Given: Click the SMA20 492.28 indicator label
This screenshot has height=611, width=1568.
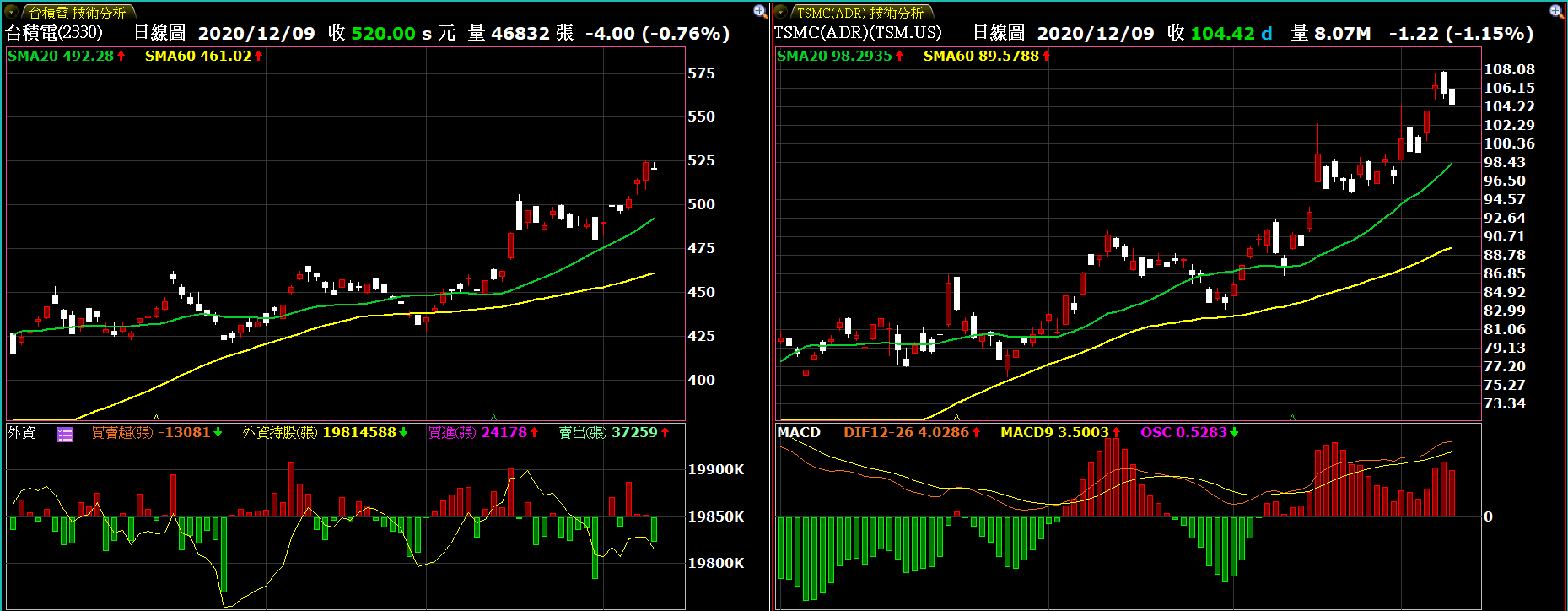Looking at the screenshot, I should pos(67,56).
